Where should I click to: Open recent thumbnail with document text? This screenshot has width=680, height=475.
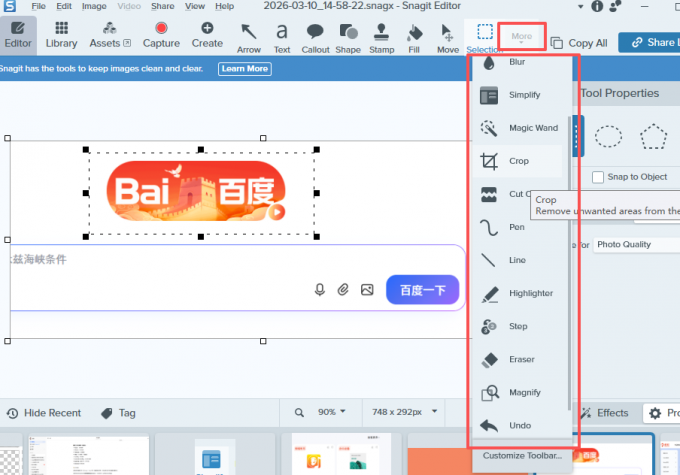(88, 455)
